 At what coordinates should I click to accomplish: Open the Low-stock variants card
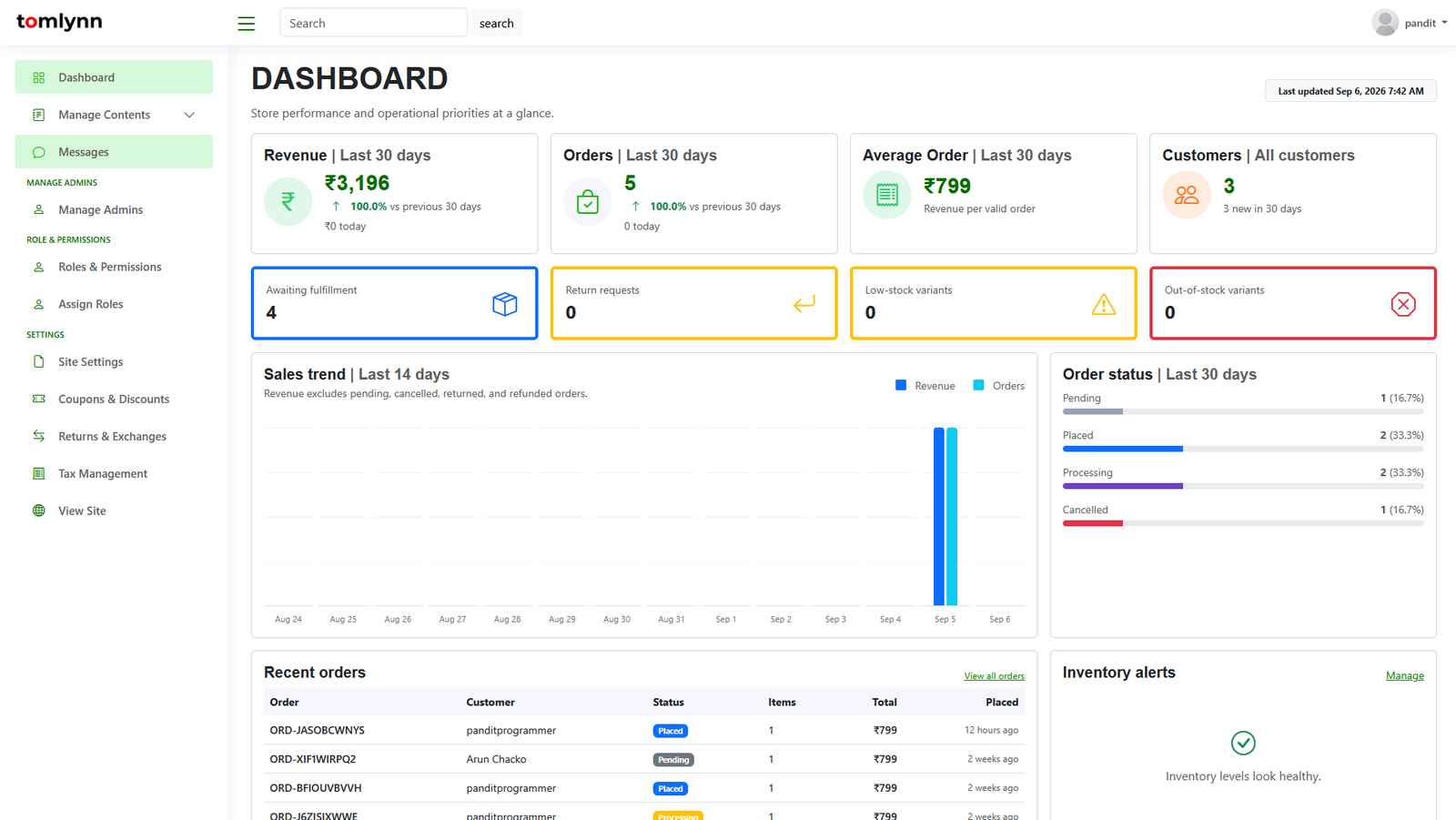pos(994,303)
